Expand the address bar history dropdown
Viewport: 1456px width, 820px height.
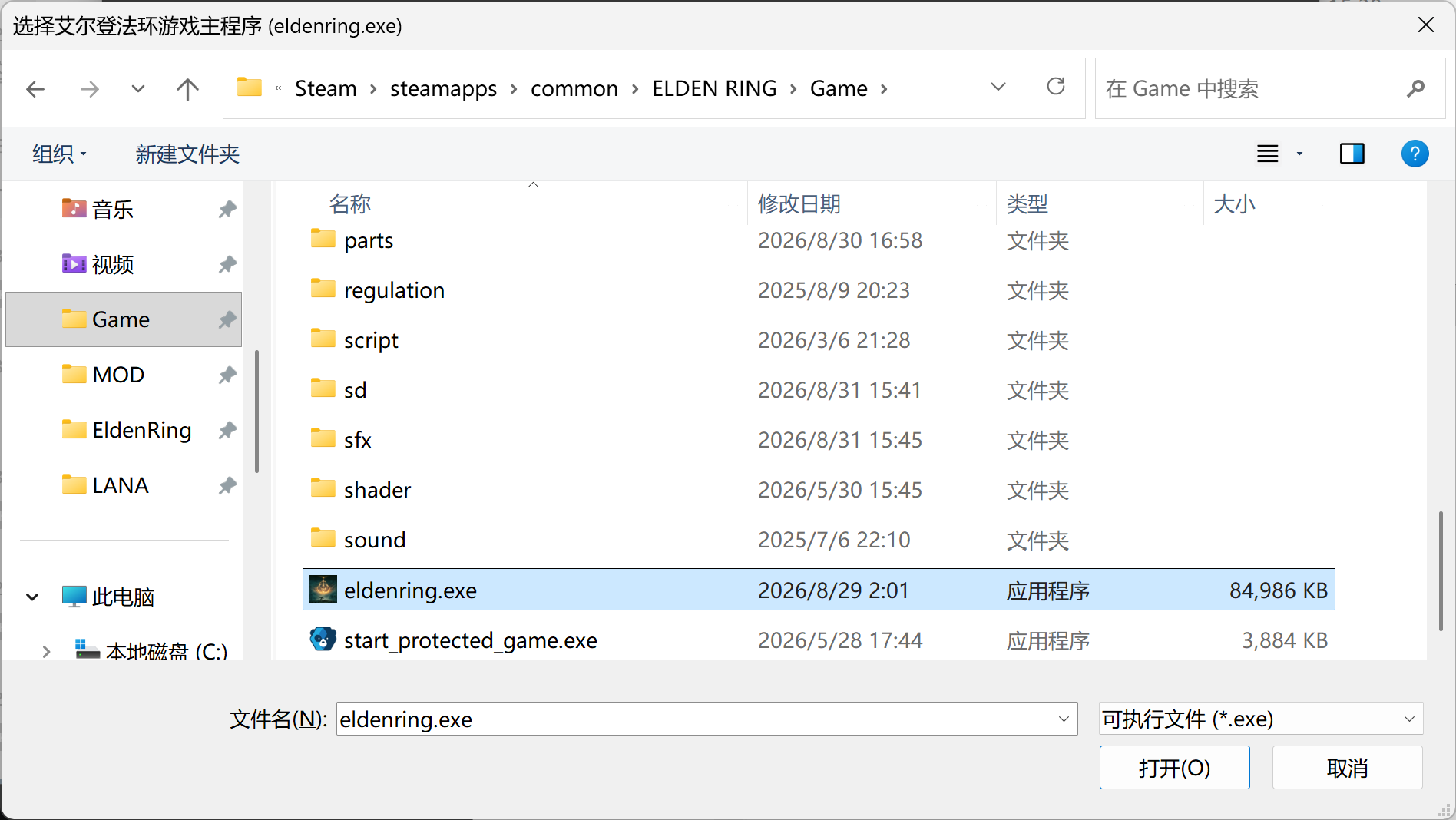[998, 87]
